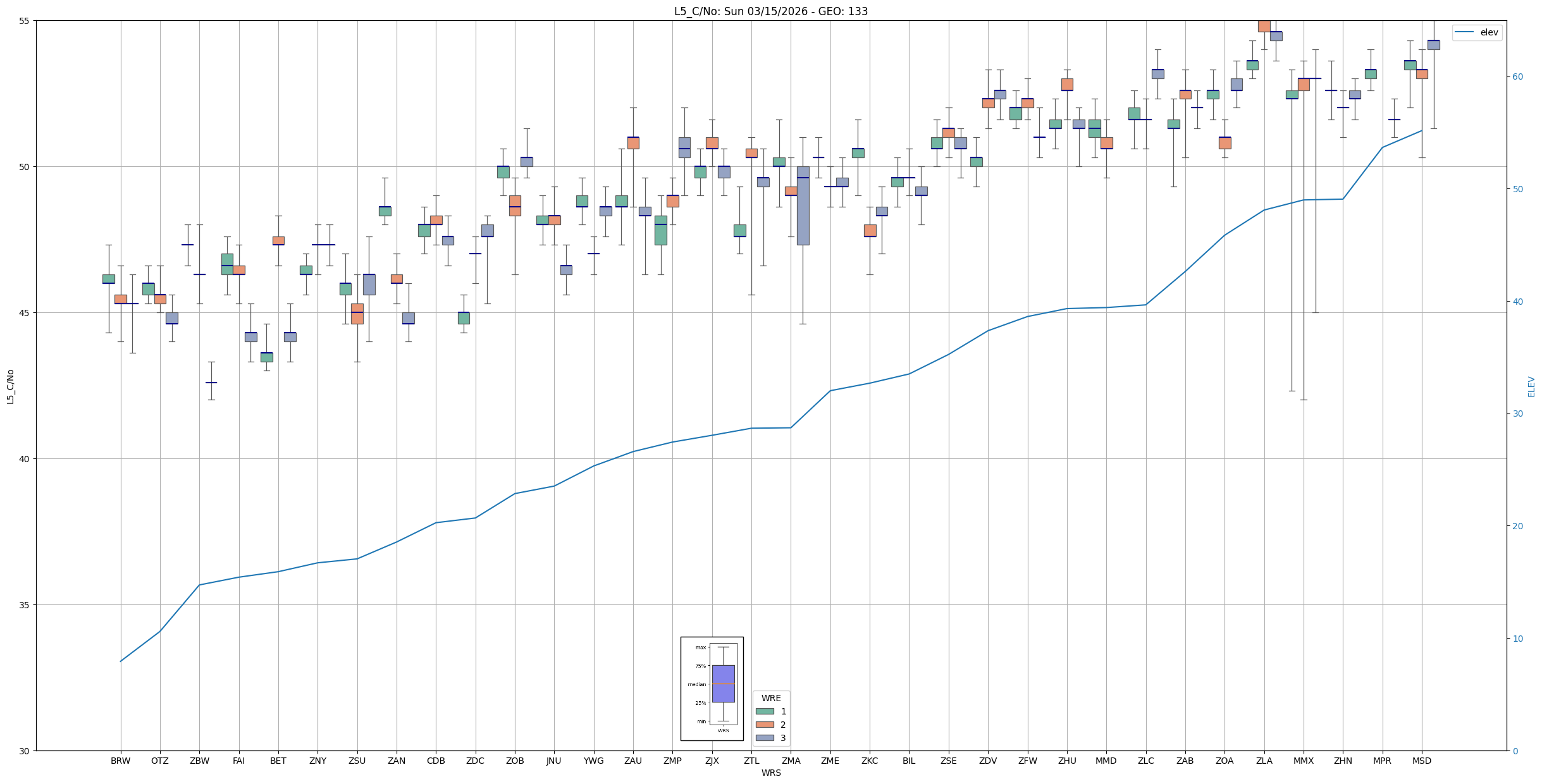Viewport: 1542px width, 784px height.
Task: Click the WRS x-axis label
Action: click(770, 773)
